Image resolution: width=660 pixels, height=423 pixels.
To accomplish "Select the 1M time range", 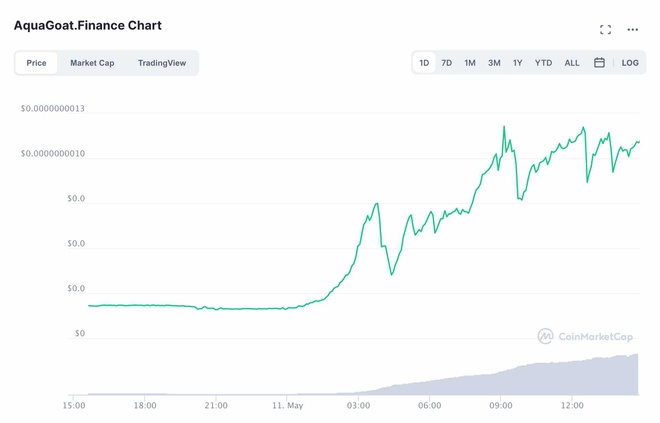I will (470, 63).
